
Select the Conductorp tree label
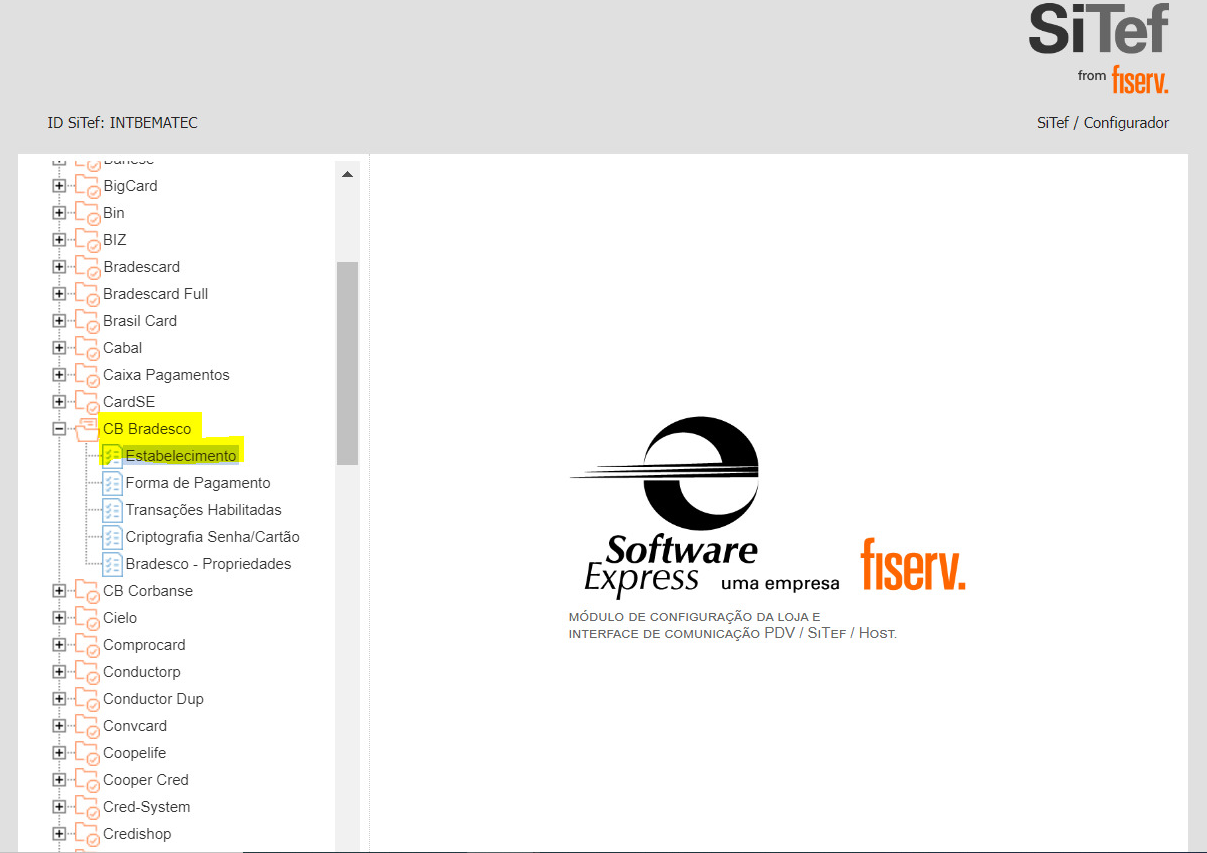[x=142, y=672]
